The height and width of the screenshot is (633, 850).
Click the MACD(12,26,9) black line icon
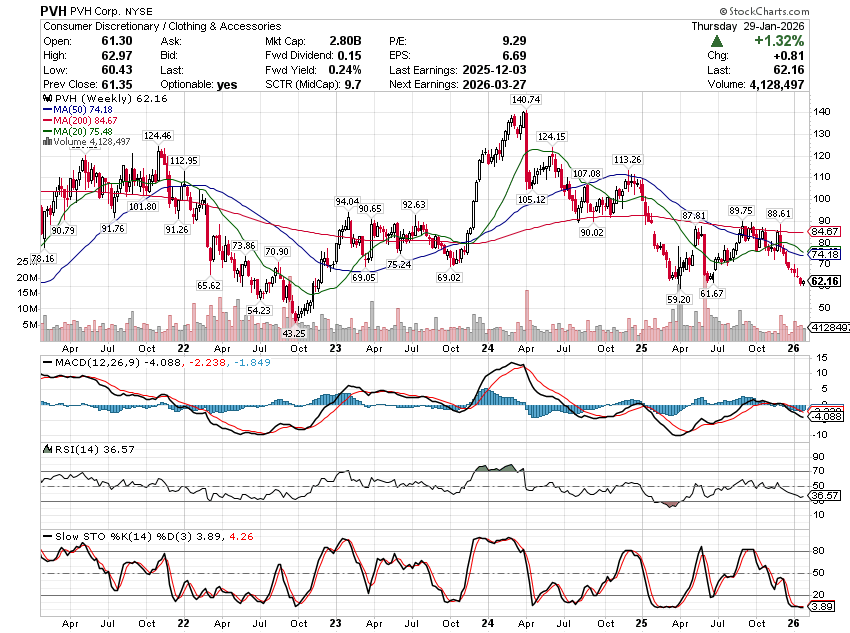tap(46, 360)
